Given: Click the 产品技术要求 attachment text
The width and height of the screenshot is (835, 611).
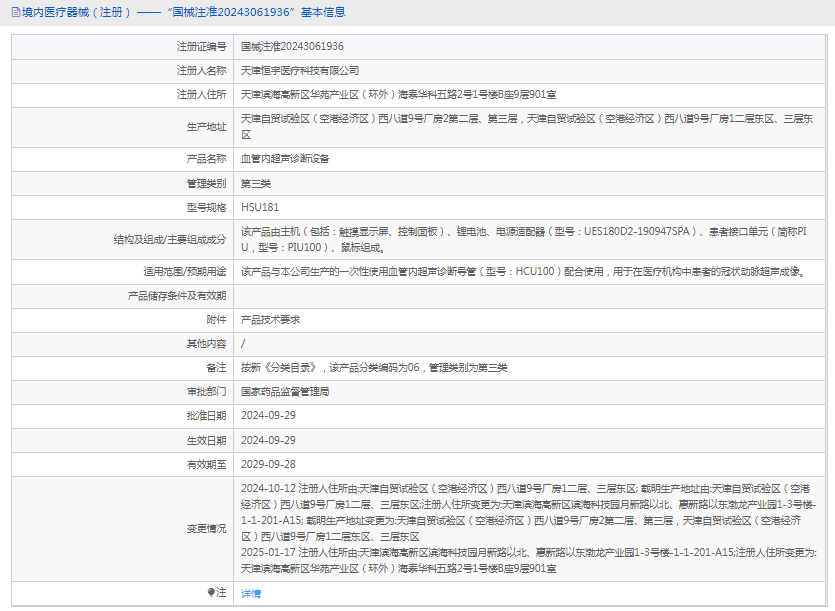Looking at the screenshot, I should pos(270,320).
